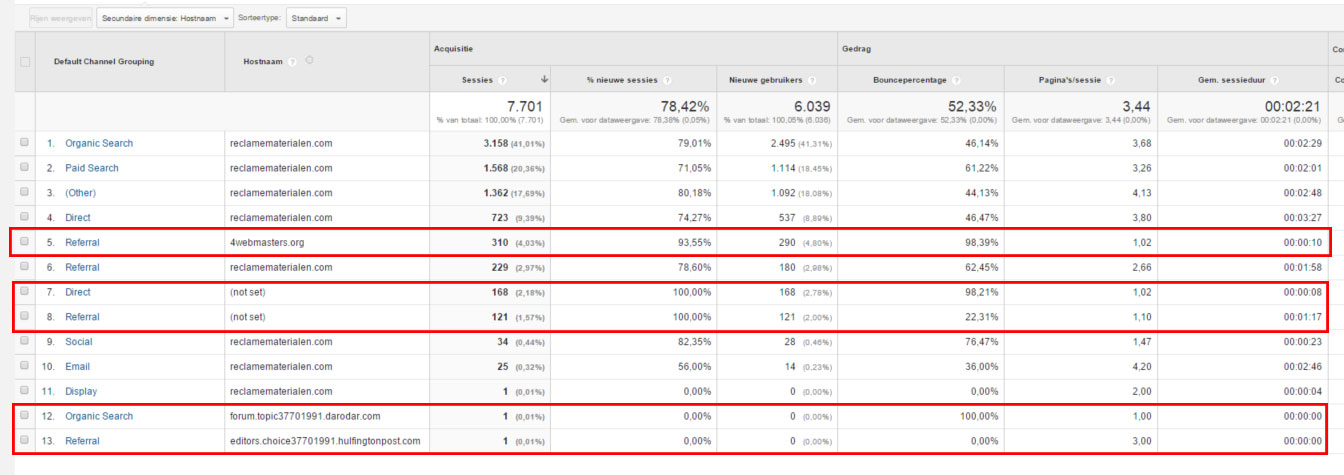Click the help icon beside % nieuwe sessies
The image size is (1344, 475).
(x=666, y=80)
